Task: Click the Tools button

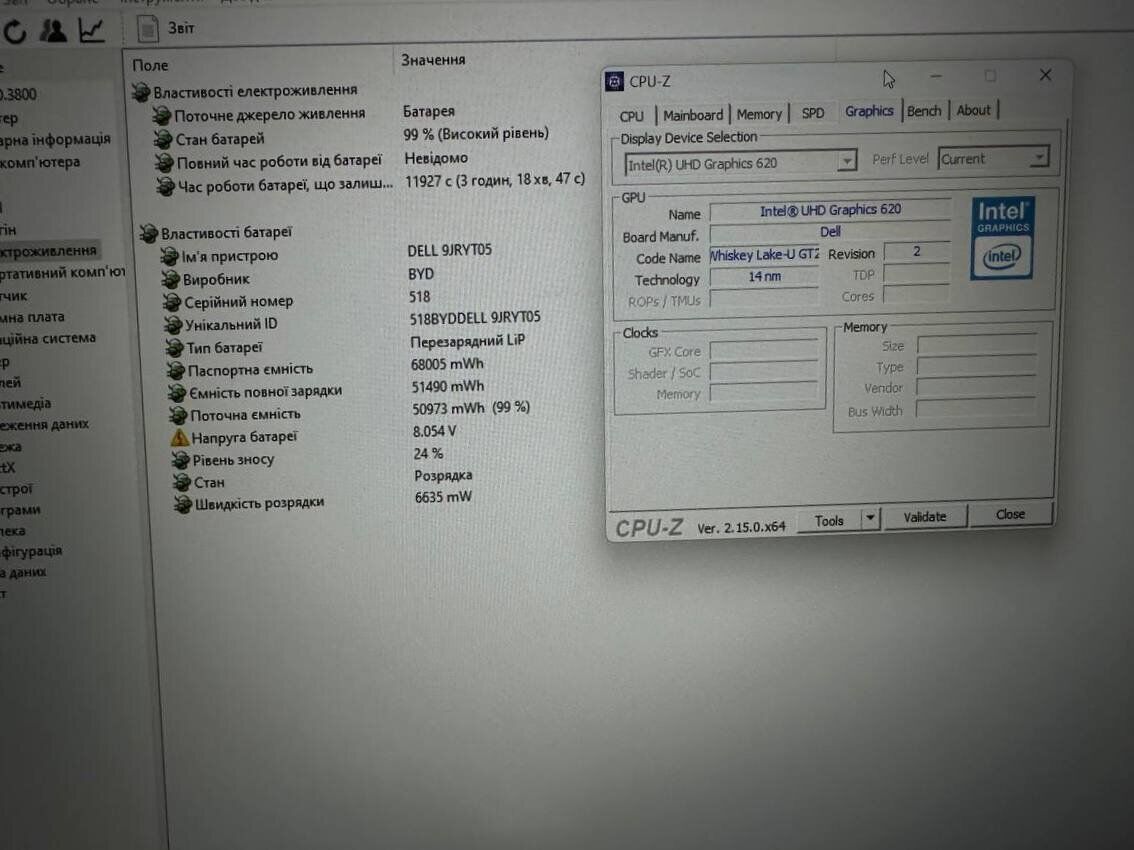Action: coord(829,521)
